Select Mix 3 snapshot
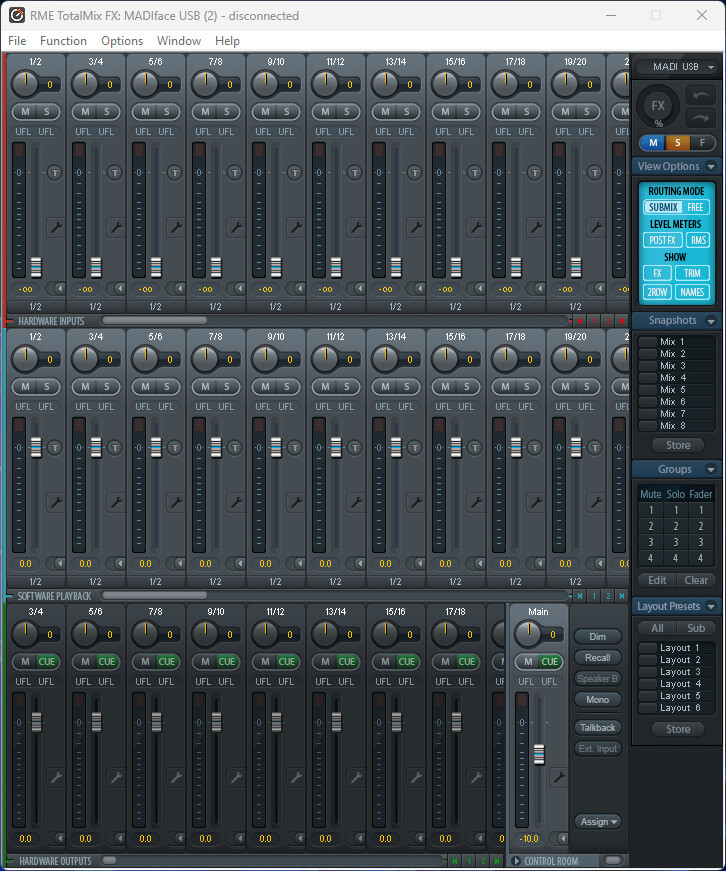Screen dimensions: 726x871 672,366
